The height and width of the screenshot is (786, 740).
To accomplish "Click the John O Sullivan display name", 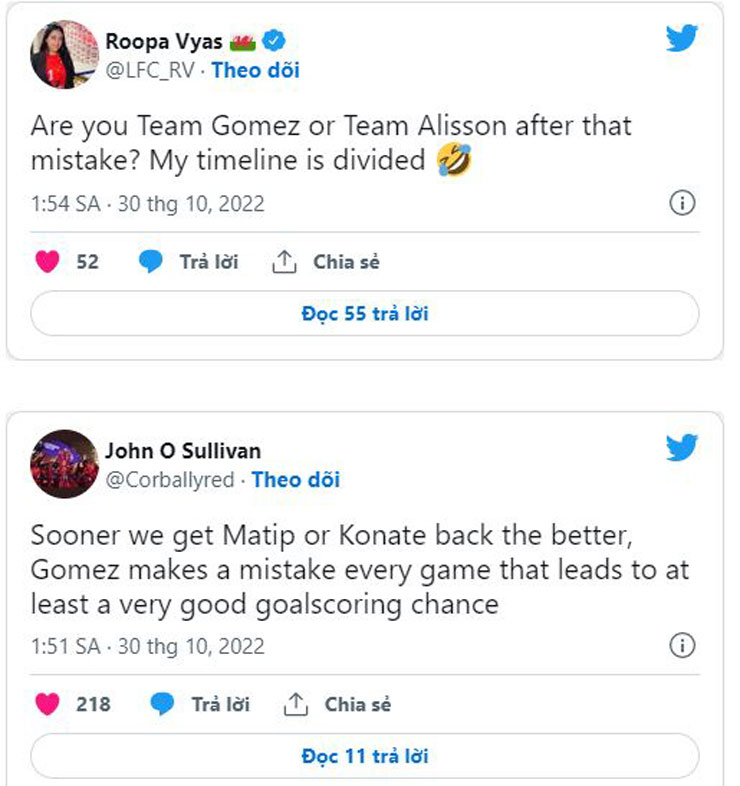I will click(x=183, y=451).
